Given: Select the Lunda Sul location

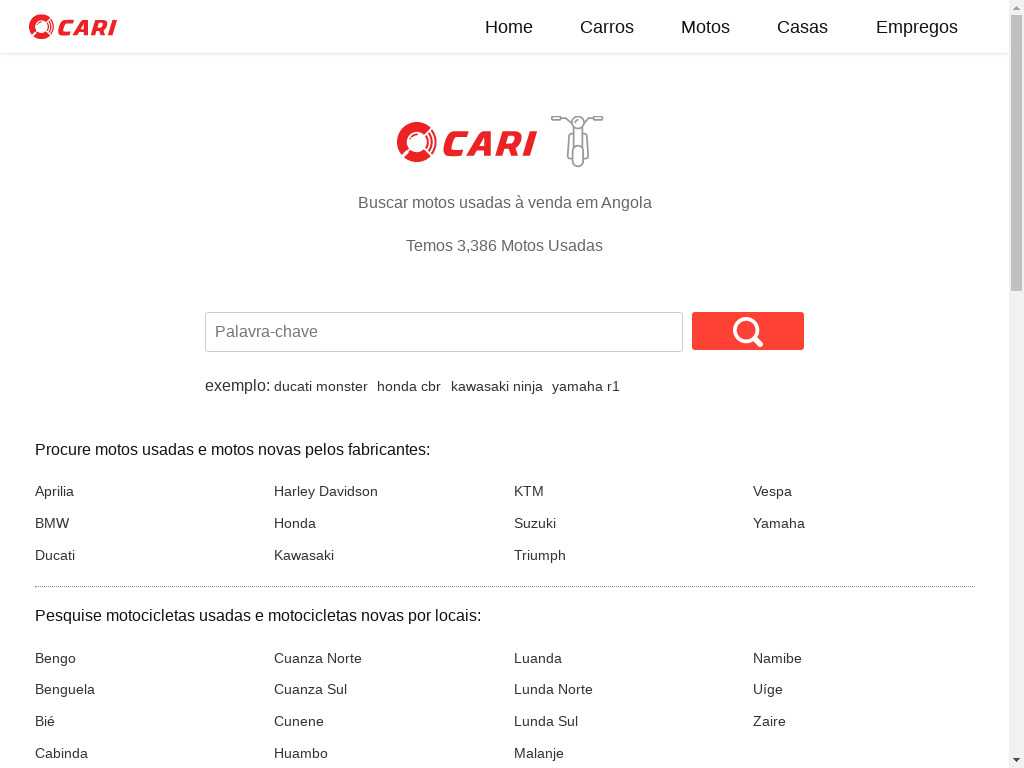Looking at the screenshot, I should pos(546,722).
